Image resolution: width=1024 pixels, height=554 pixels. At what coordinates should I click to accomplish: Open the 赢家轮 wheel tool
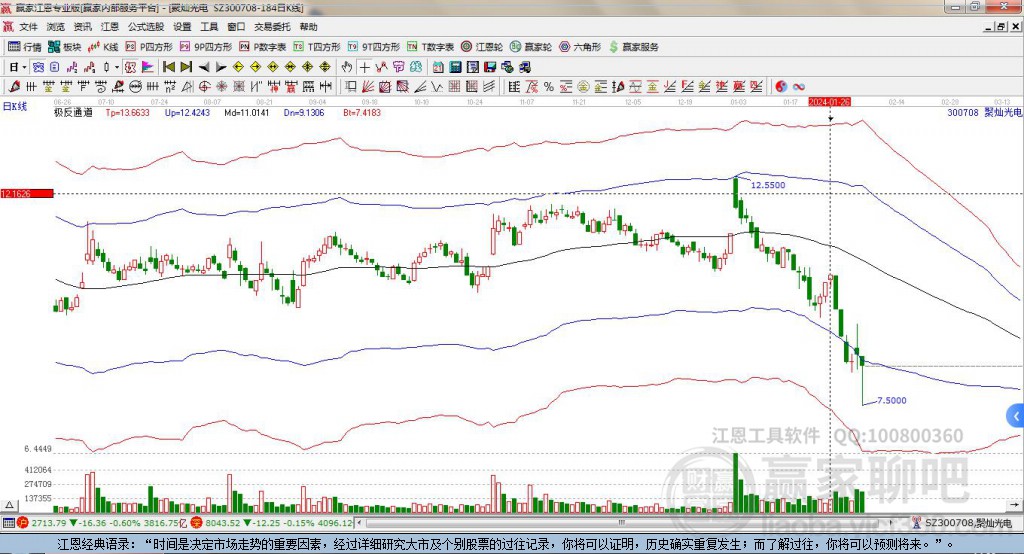pos(531,47)
